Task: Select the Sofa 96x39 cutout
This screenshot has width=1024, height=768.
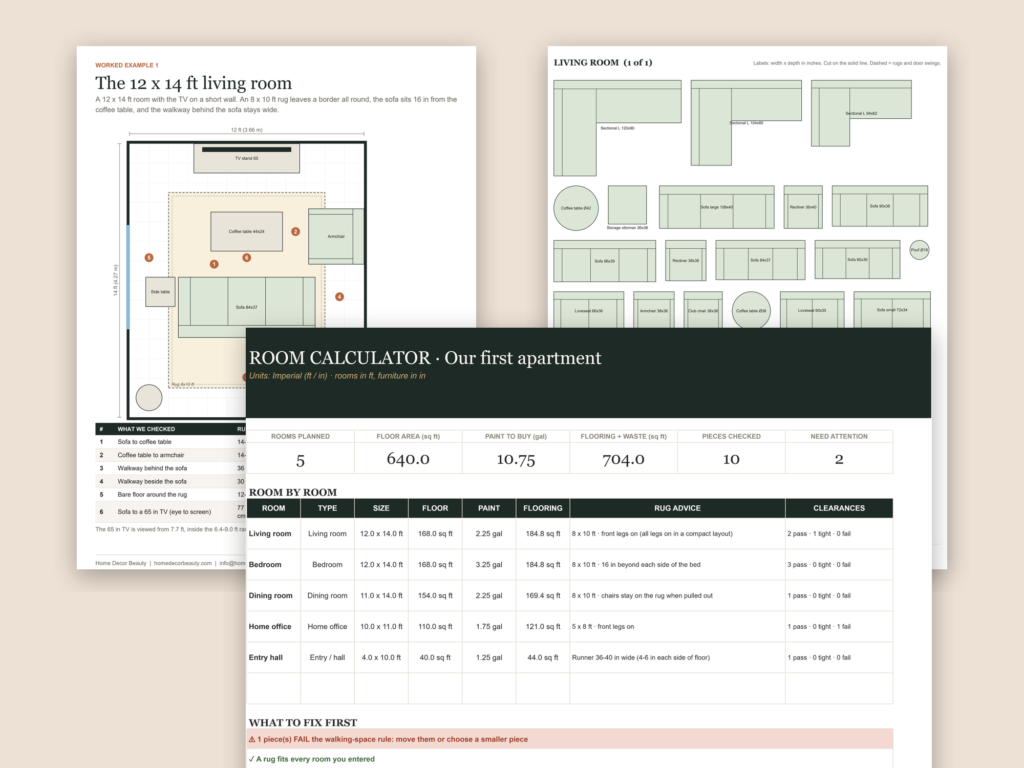Action: [x=605, y=261]
